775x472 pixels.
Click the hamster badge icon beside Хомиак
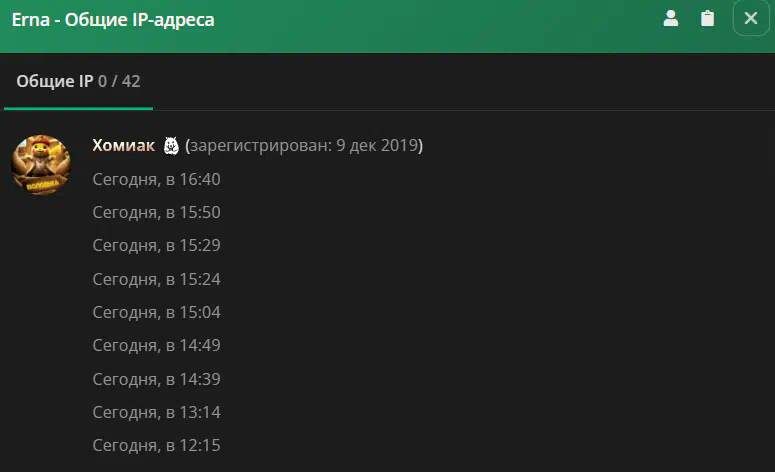coord(171,146)
